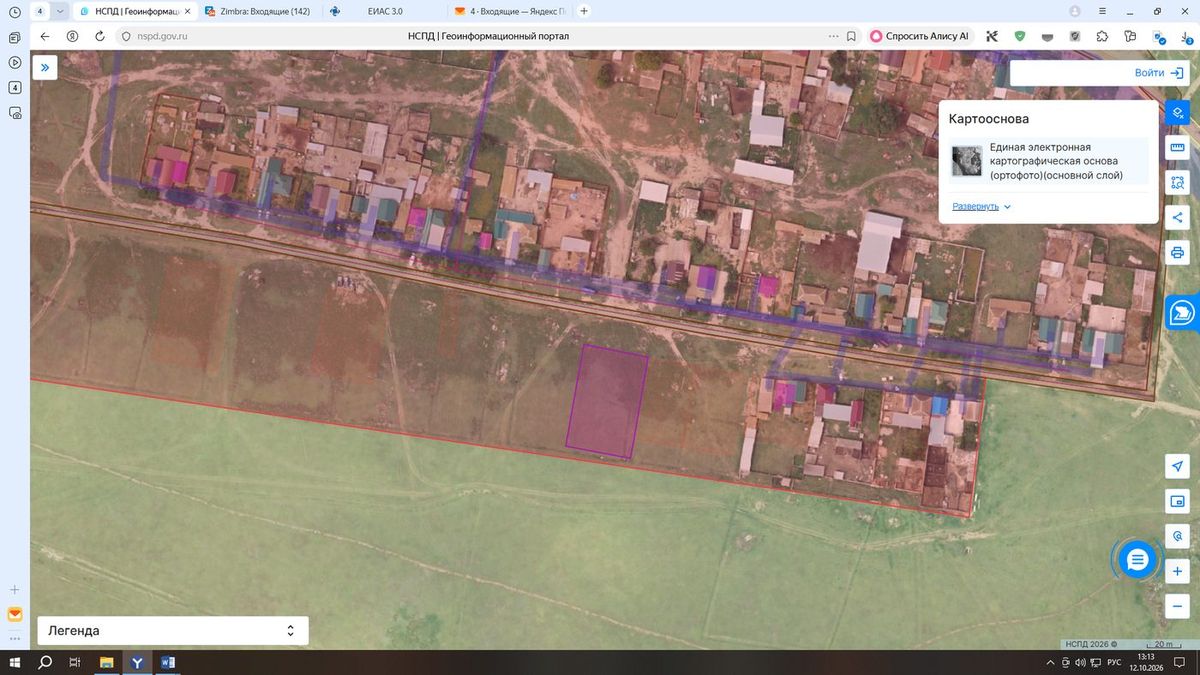Screen dimensions: 1200x675
Task: Click the zoom in plus button
Action: (x=1177, y=572)
